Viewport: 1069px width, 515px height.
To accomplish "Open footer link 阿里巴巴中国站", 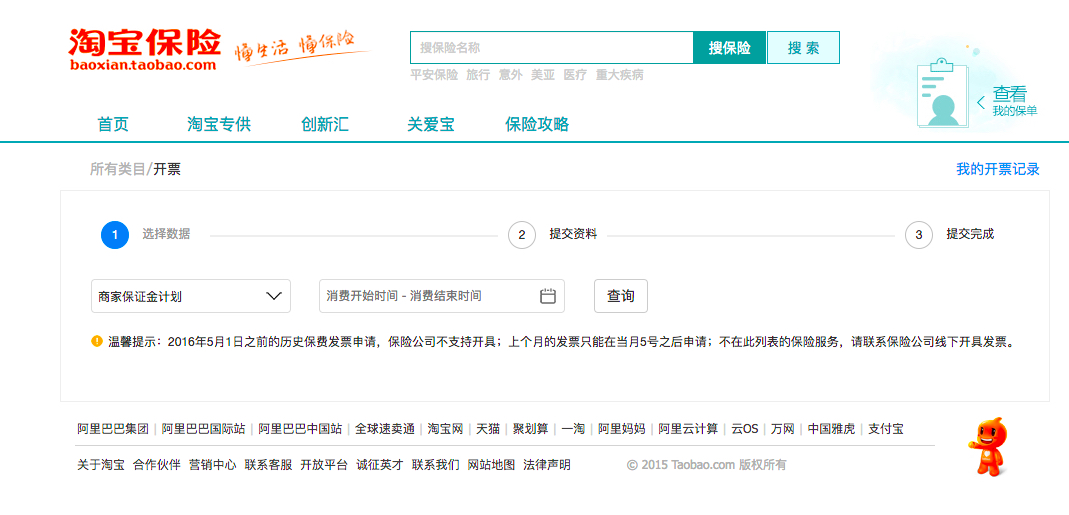I will (x=300, y=429).
